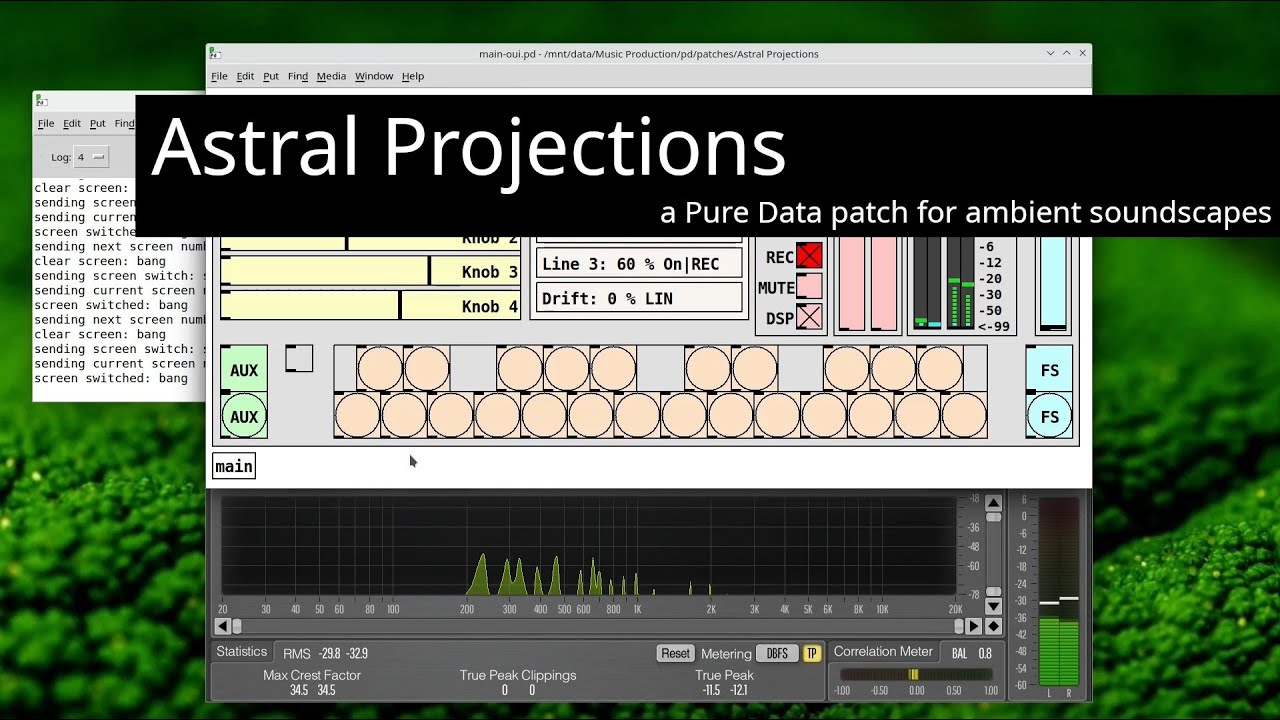Click the analyzer horizontal scroll left arrow
Image resolution: width=1280 pixels, height=720 pixels.
(x=223, y=626)
